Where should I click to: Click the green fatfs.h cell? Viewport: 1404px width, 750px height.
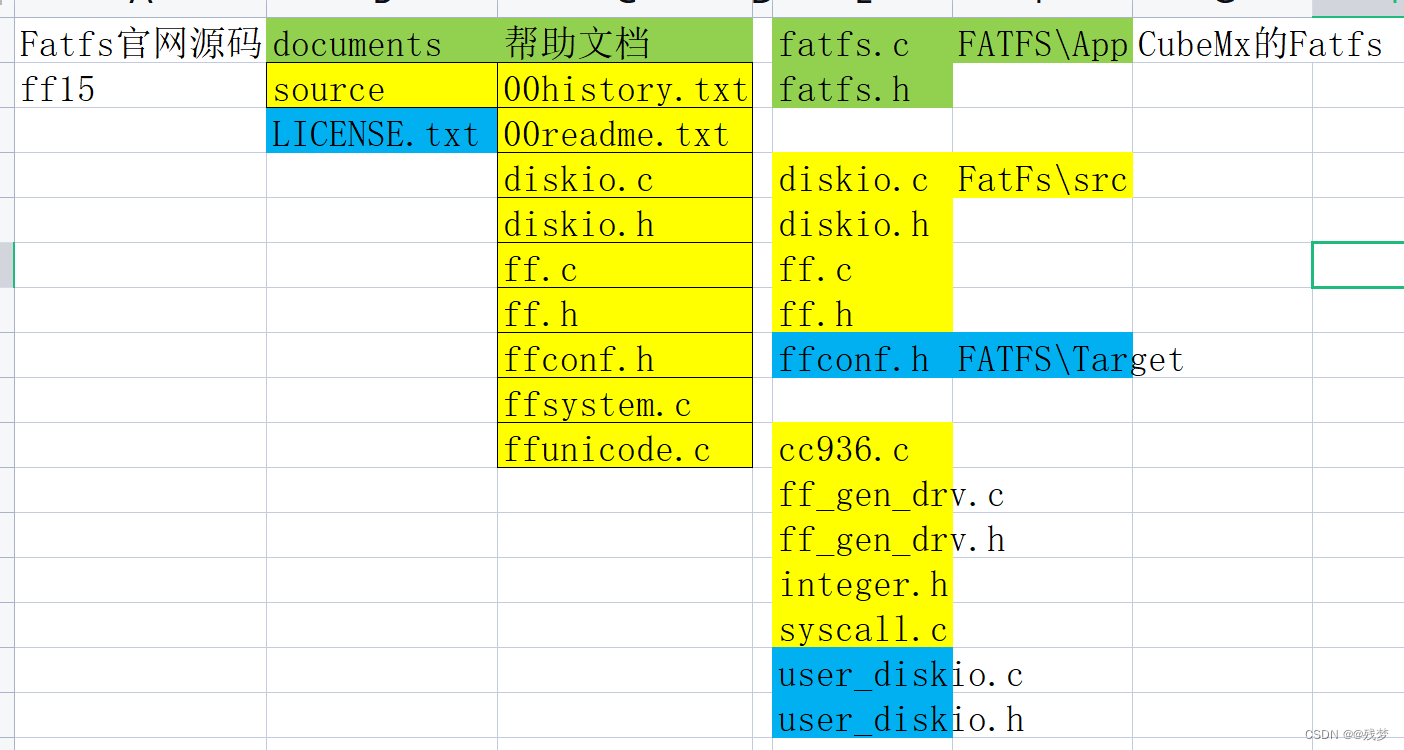(x=862, y=86)
